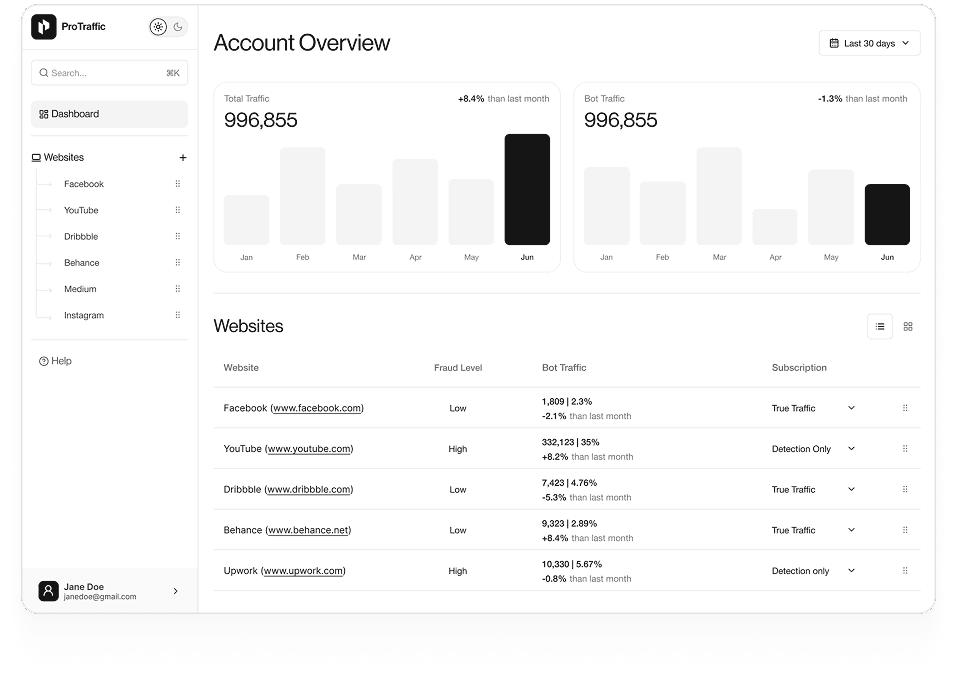Viewport: 957px width, 689px height.
Task: Switch websites to grid view
Action: pos(908,326)
